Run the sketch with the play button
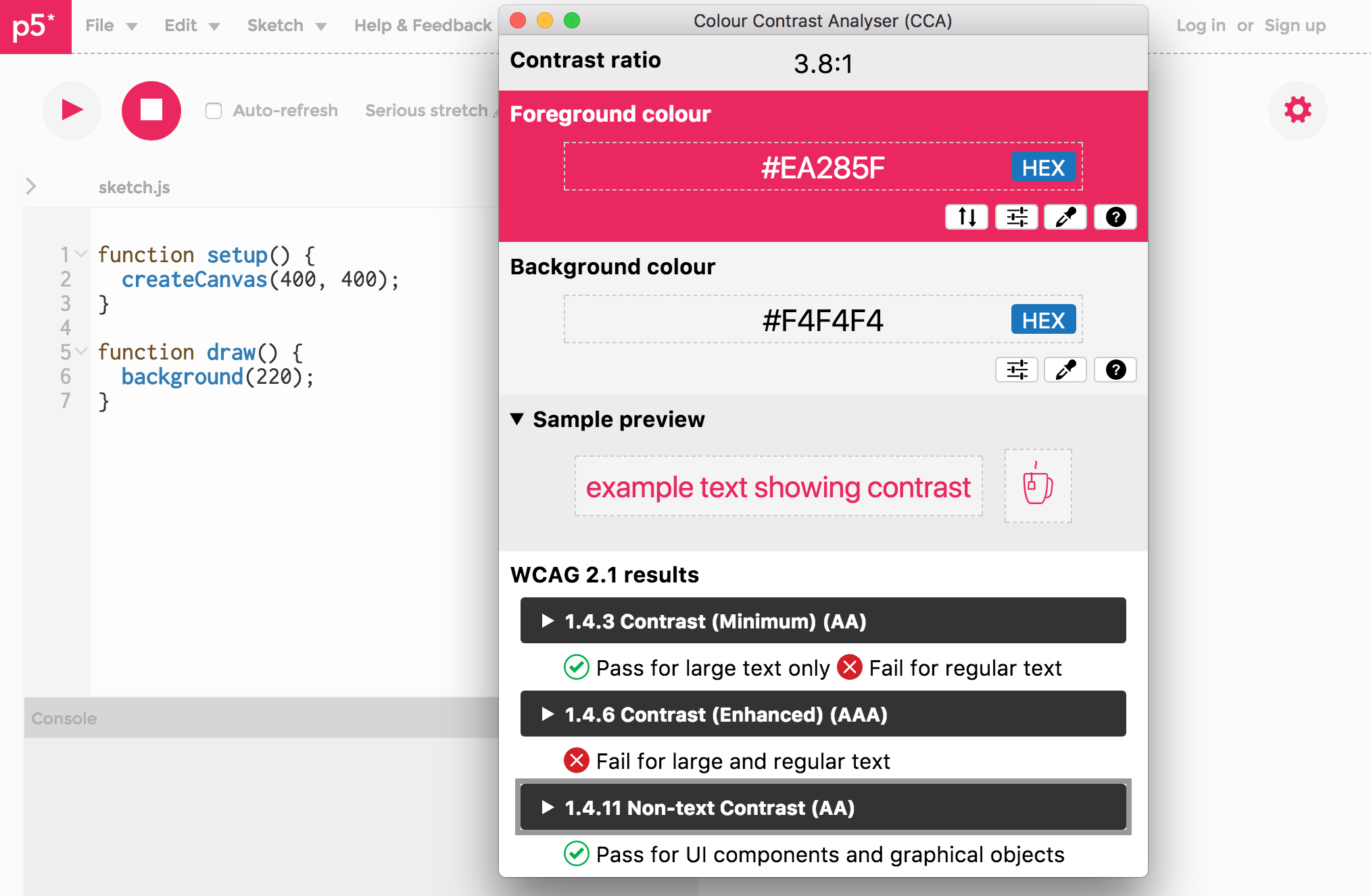This screenshot has height=896, width=1371. [x=72, y=110]
